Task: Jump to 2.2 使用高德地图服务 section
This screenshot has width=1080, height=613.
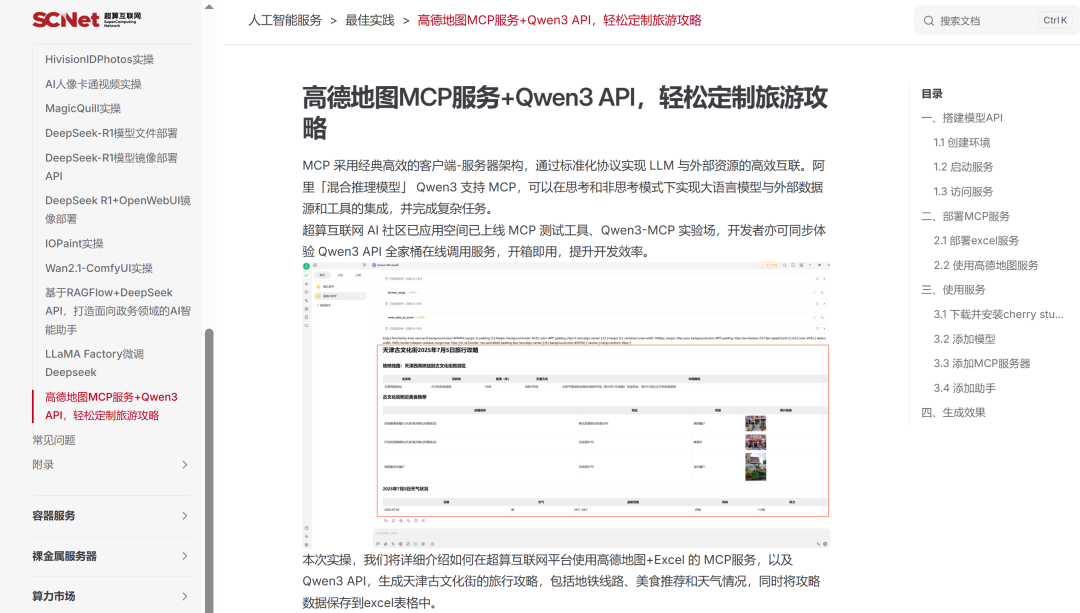Action: (x=986, y=265)
